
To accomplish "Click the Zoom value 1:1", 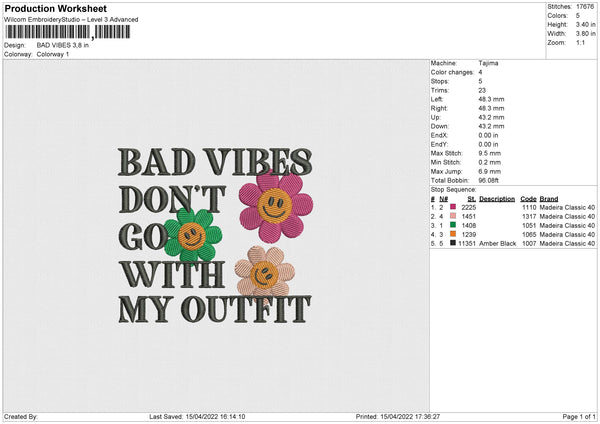I will pyautogui.click(x=580, y=42).
